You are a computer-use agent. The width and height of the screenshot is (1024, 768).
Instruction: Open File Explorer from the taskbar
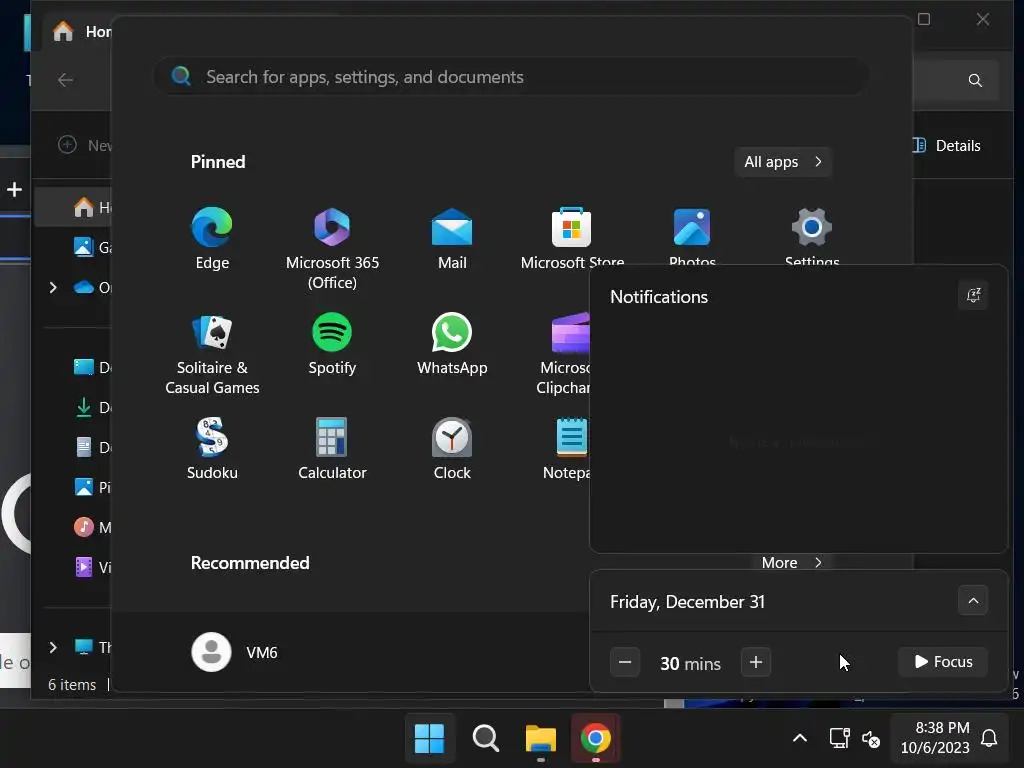click(541, 739)
